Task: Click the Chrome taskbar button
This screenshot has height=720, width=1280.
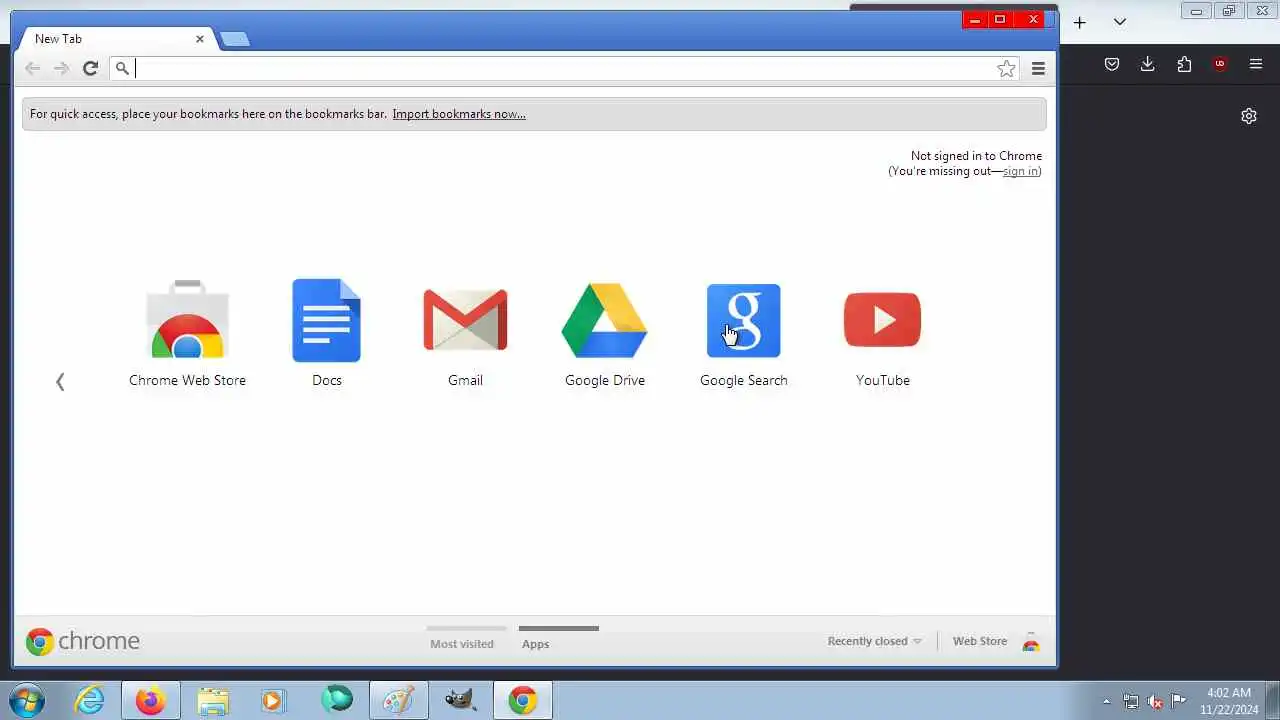Action: pyautogui.click(x=522, y=700)
